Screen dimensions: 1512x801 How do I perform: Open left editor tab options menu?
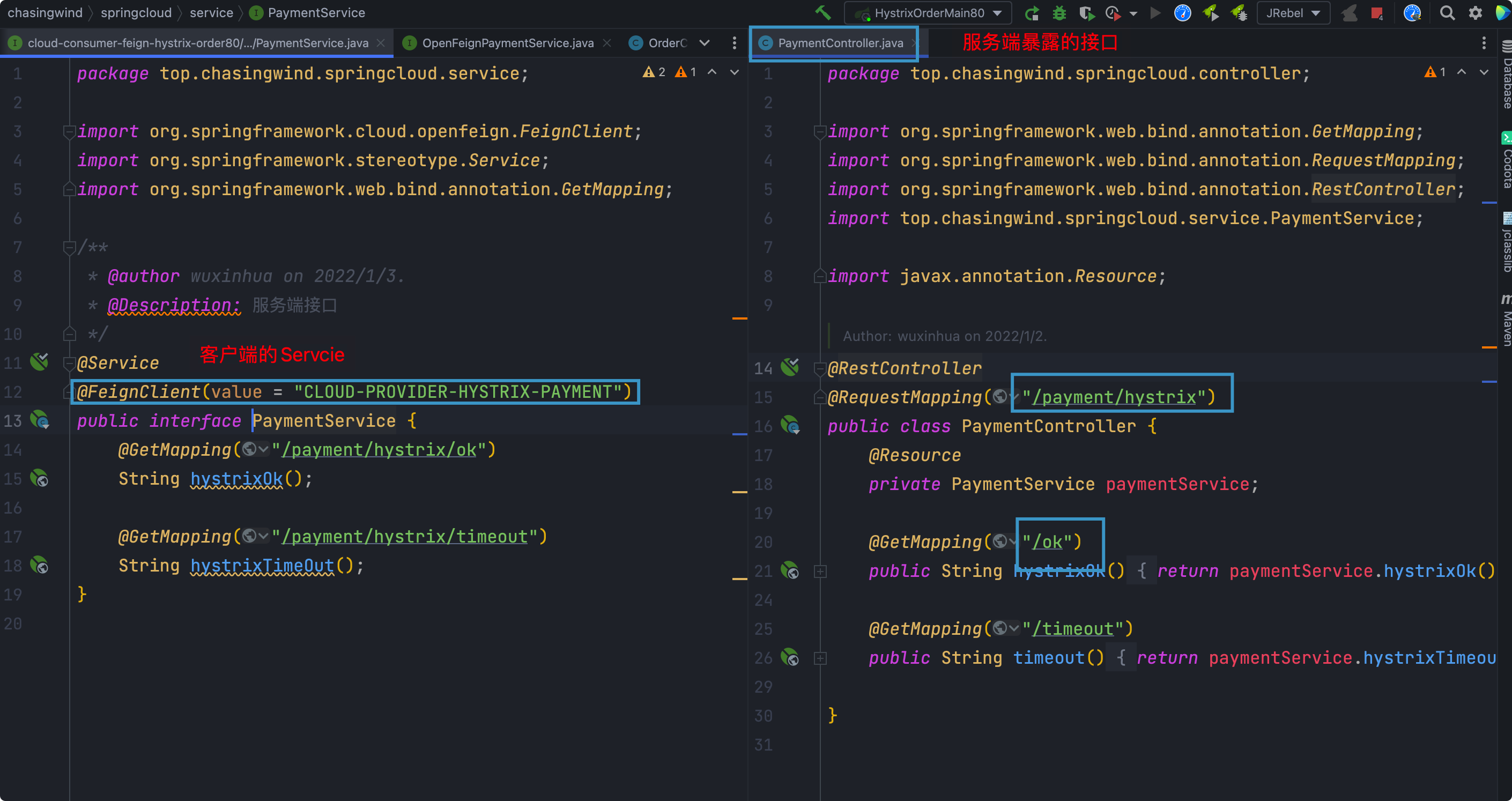(x=734, y=43)
